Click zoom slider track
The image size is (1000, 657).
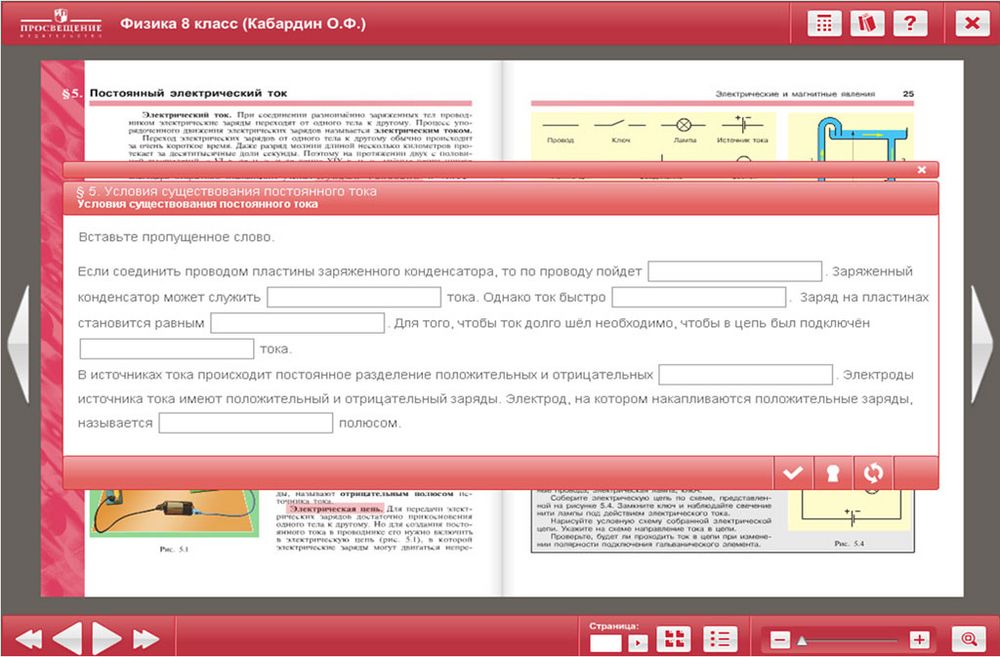pyautogui.click(x=850, y=640)
